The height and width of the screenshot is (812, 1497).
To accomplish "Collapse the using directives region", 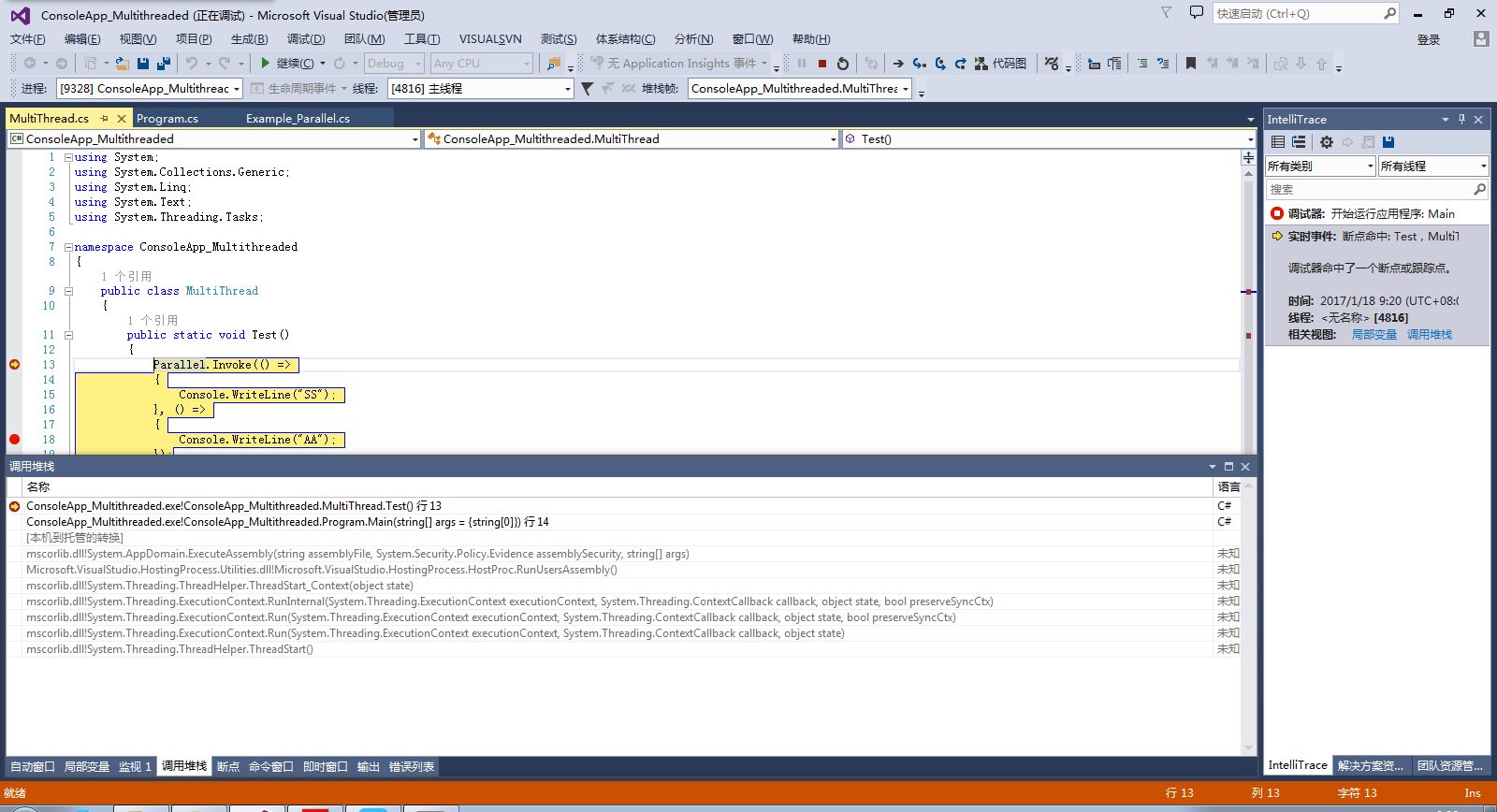I will coord(68,157).
